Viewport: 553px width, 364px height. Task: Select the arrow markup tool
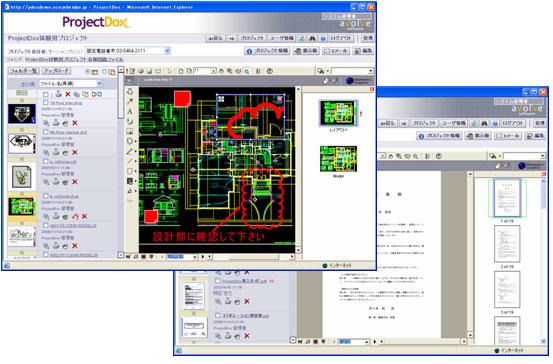point(130,101)
